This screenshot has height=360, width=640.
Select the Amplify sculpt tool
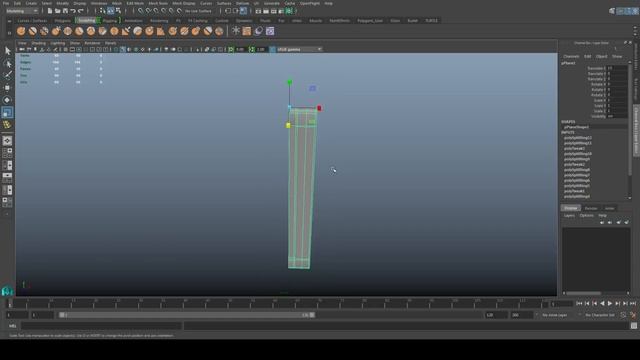(208, 31)
